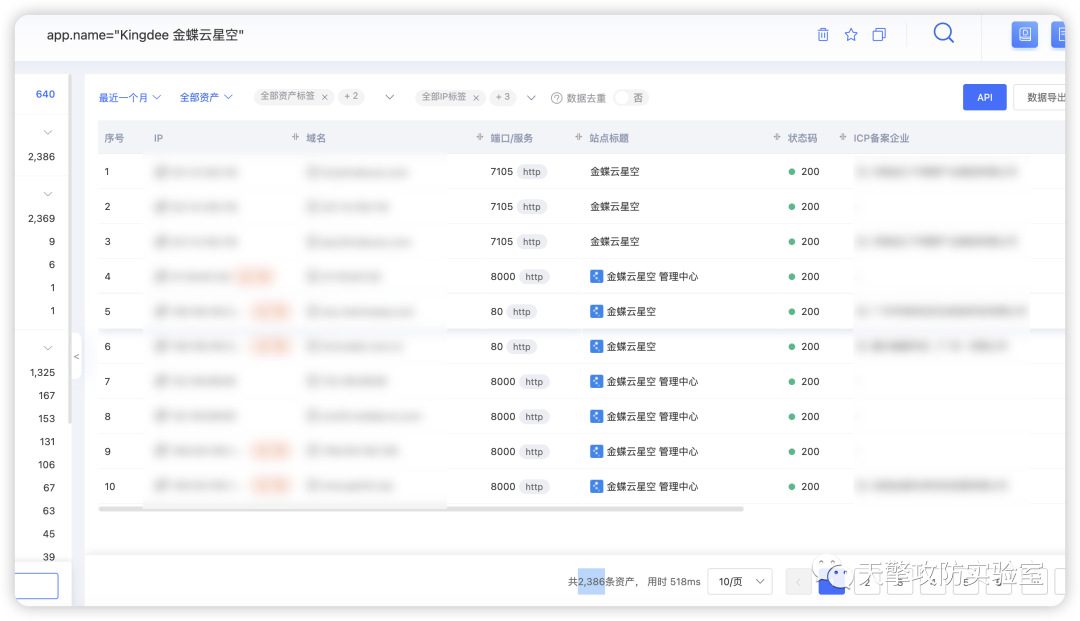Click the help icon beside 数据去重

click(557, 98)
